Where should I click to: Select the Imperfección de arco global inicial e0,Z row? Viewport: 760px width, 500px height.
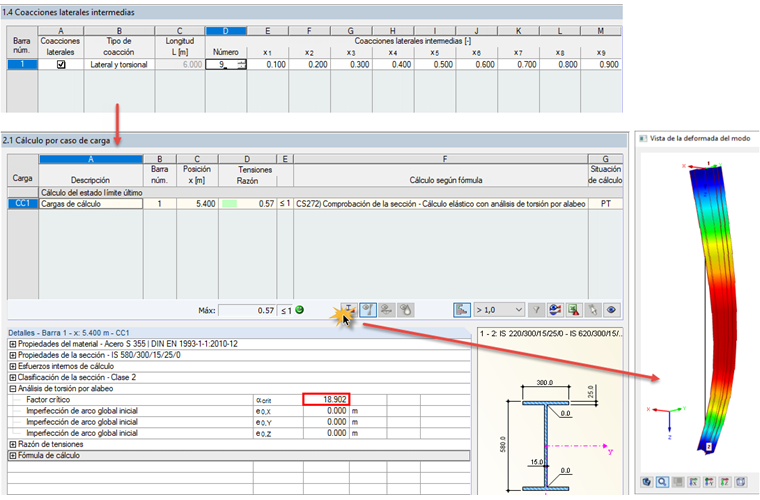[x=239, y=433]
